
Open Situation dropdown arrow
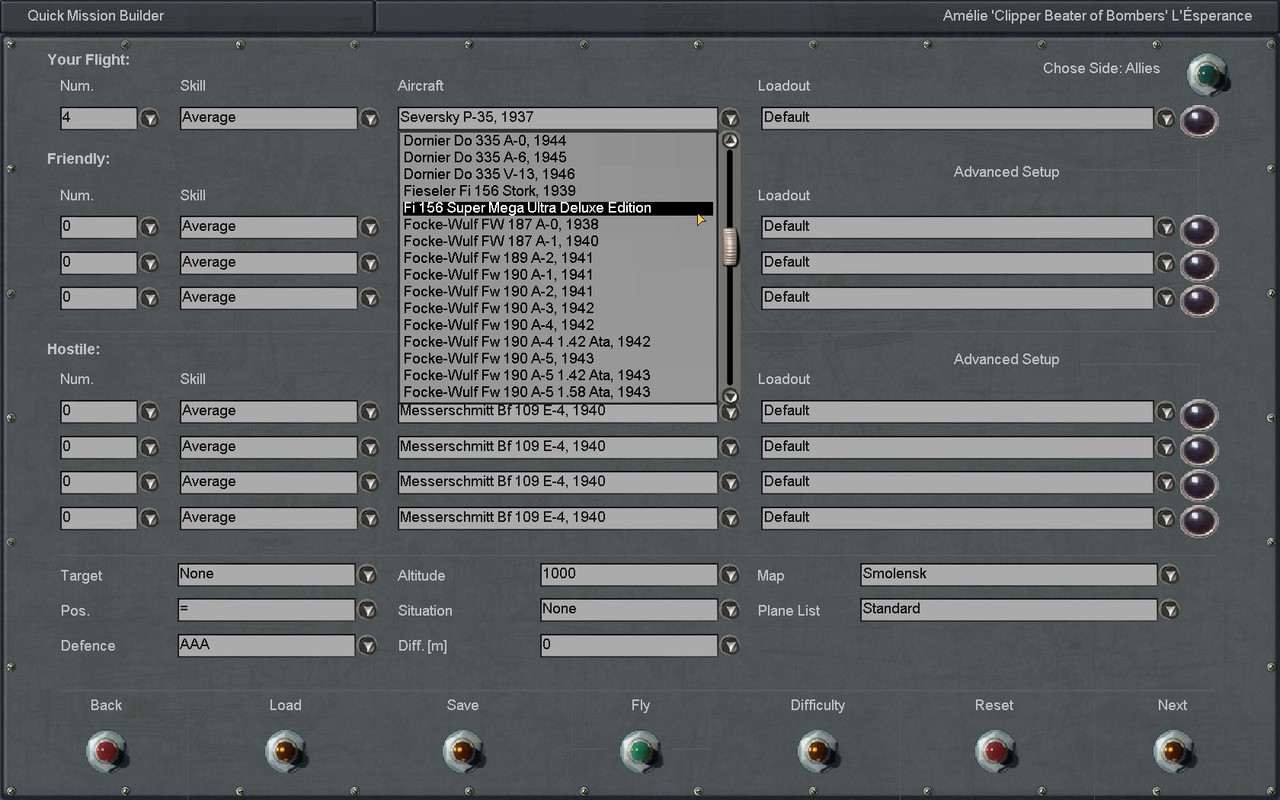point(730,610)
